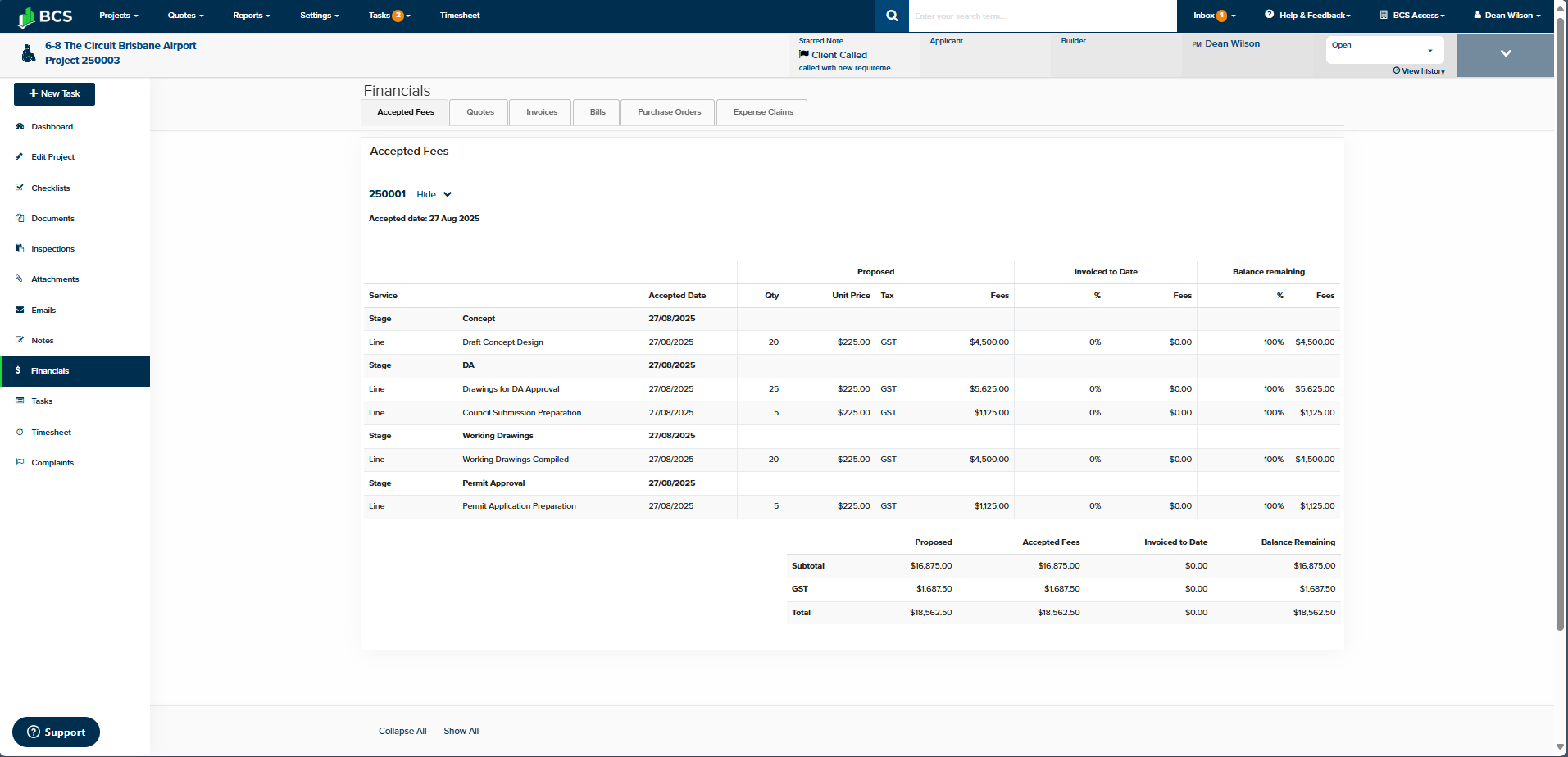
Task: Open the project status Open dropdown
Action: pos(1384,50)
